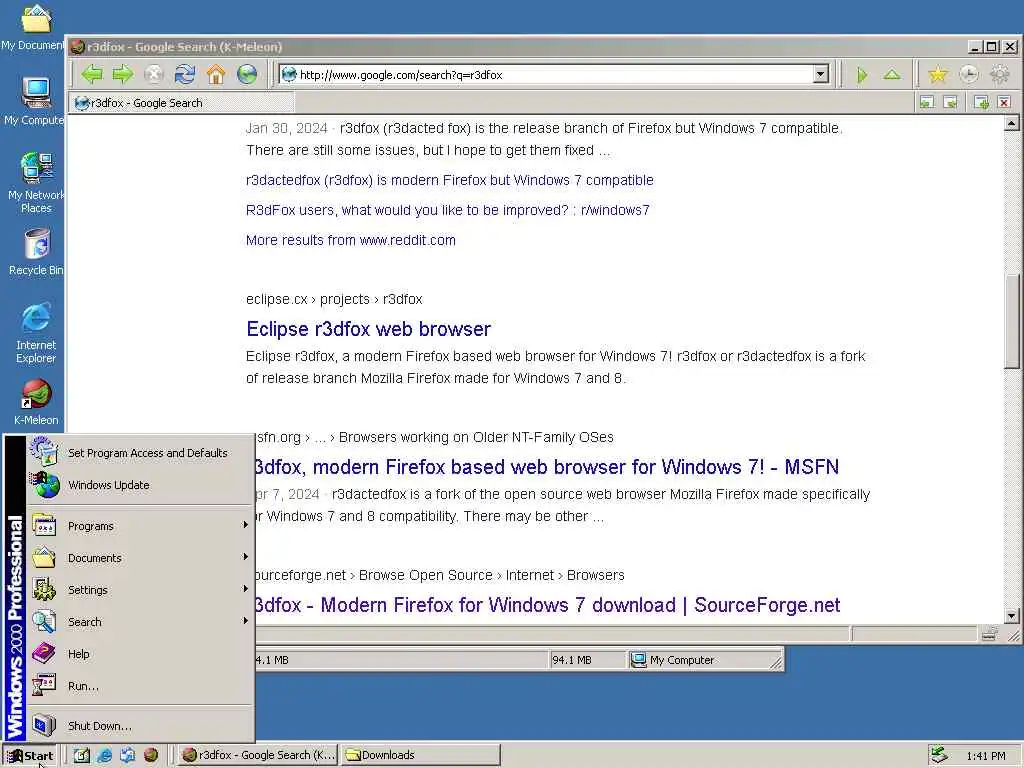Select the K-Meleon desktop shortcut

tap(35, 402)
